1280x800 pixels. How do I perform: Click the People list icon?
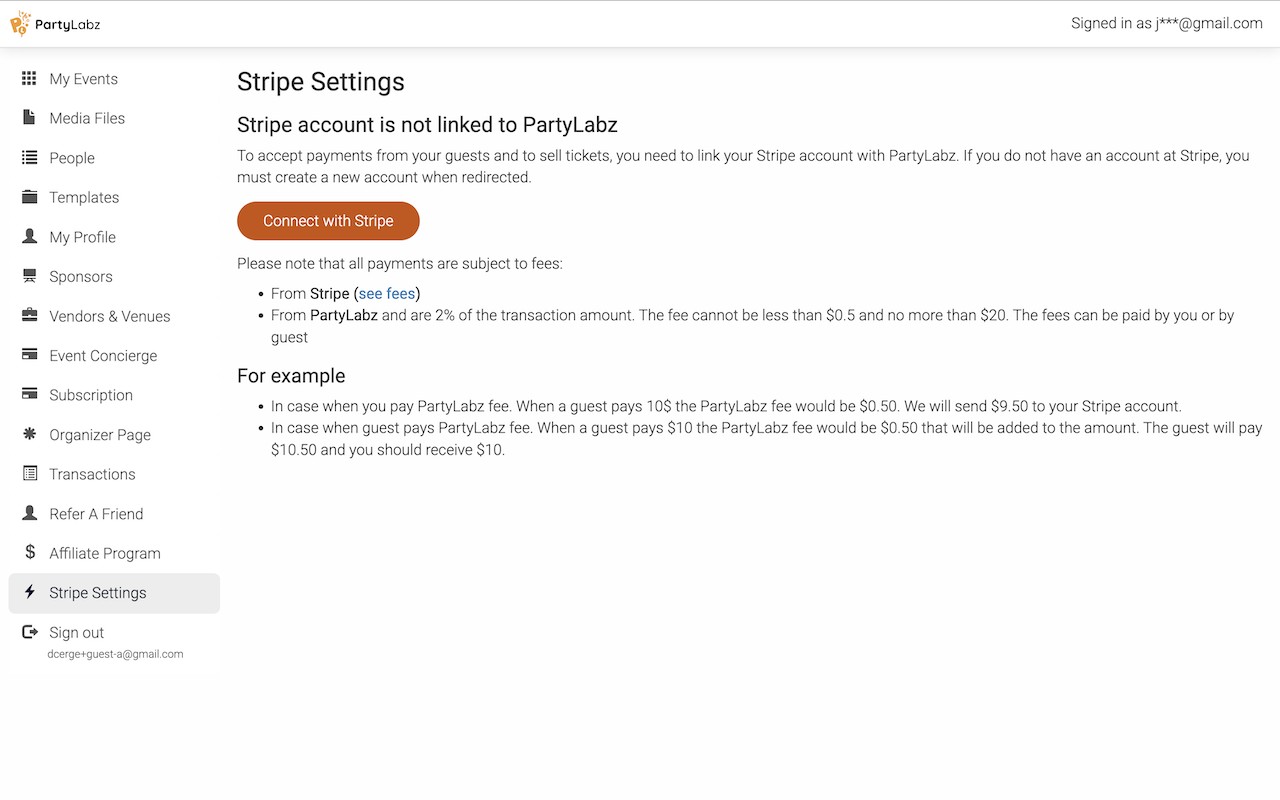coord(30,158)
